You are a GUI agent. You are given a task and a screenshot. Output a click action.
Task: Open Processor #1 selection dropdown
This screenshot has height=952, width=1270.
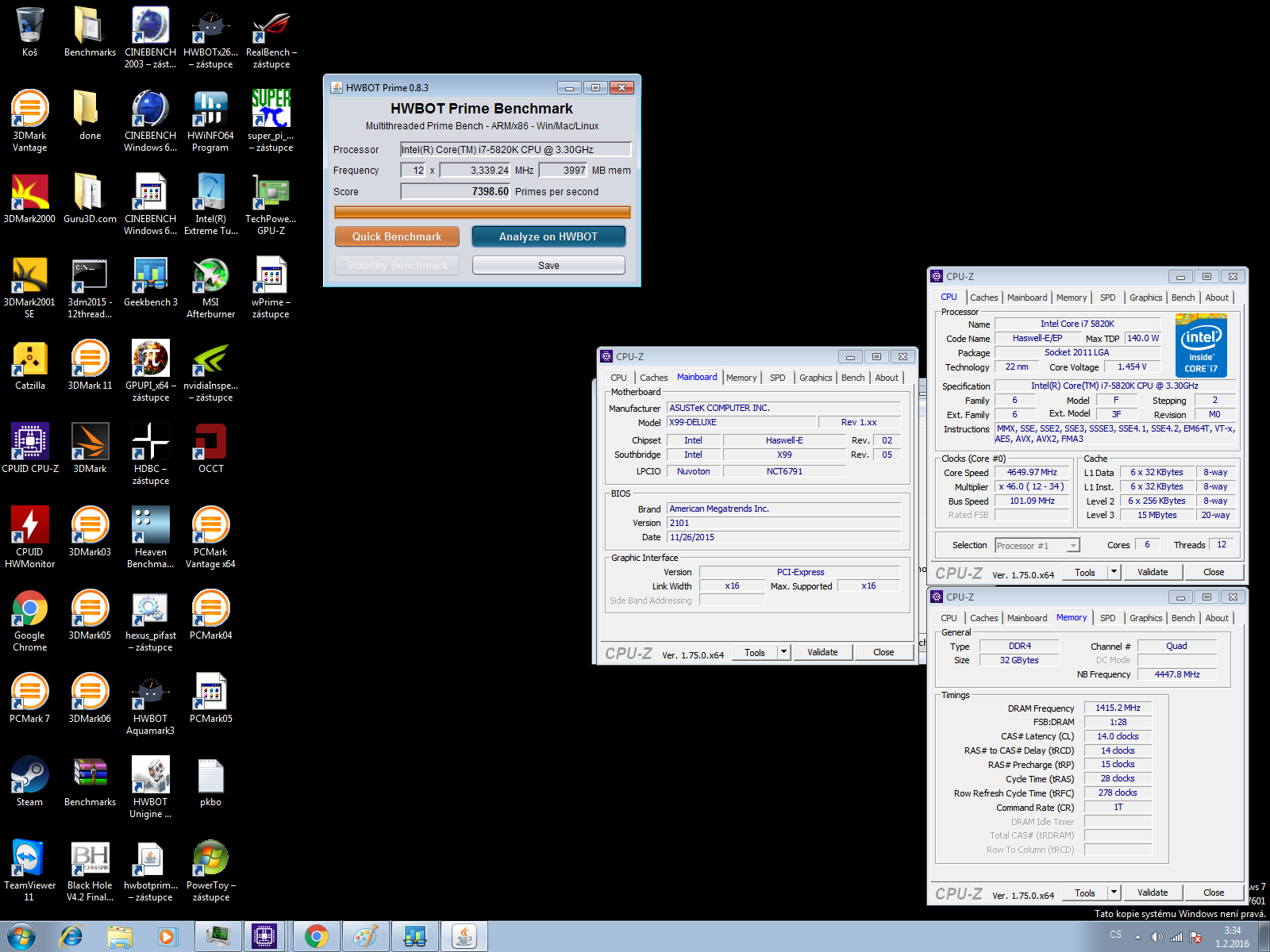pos(1037,546)
